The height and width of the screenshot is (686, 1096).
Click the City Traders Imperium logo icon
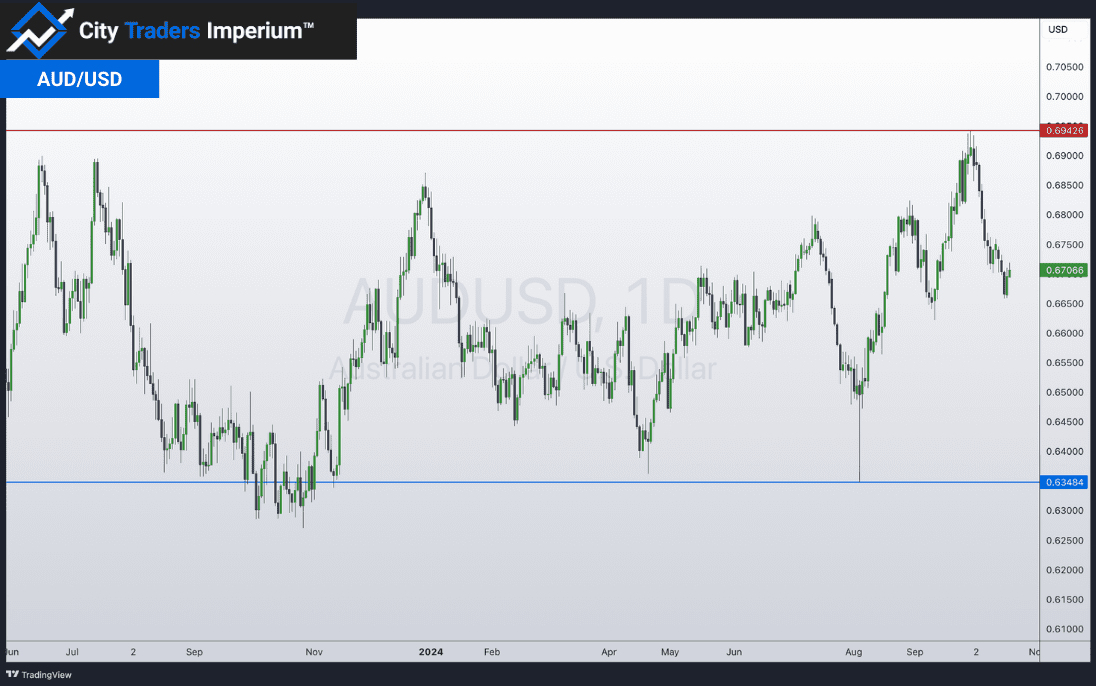coord(40,30)
